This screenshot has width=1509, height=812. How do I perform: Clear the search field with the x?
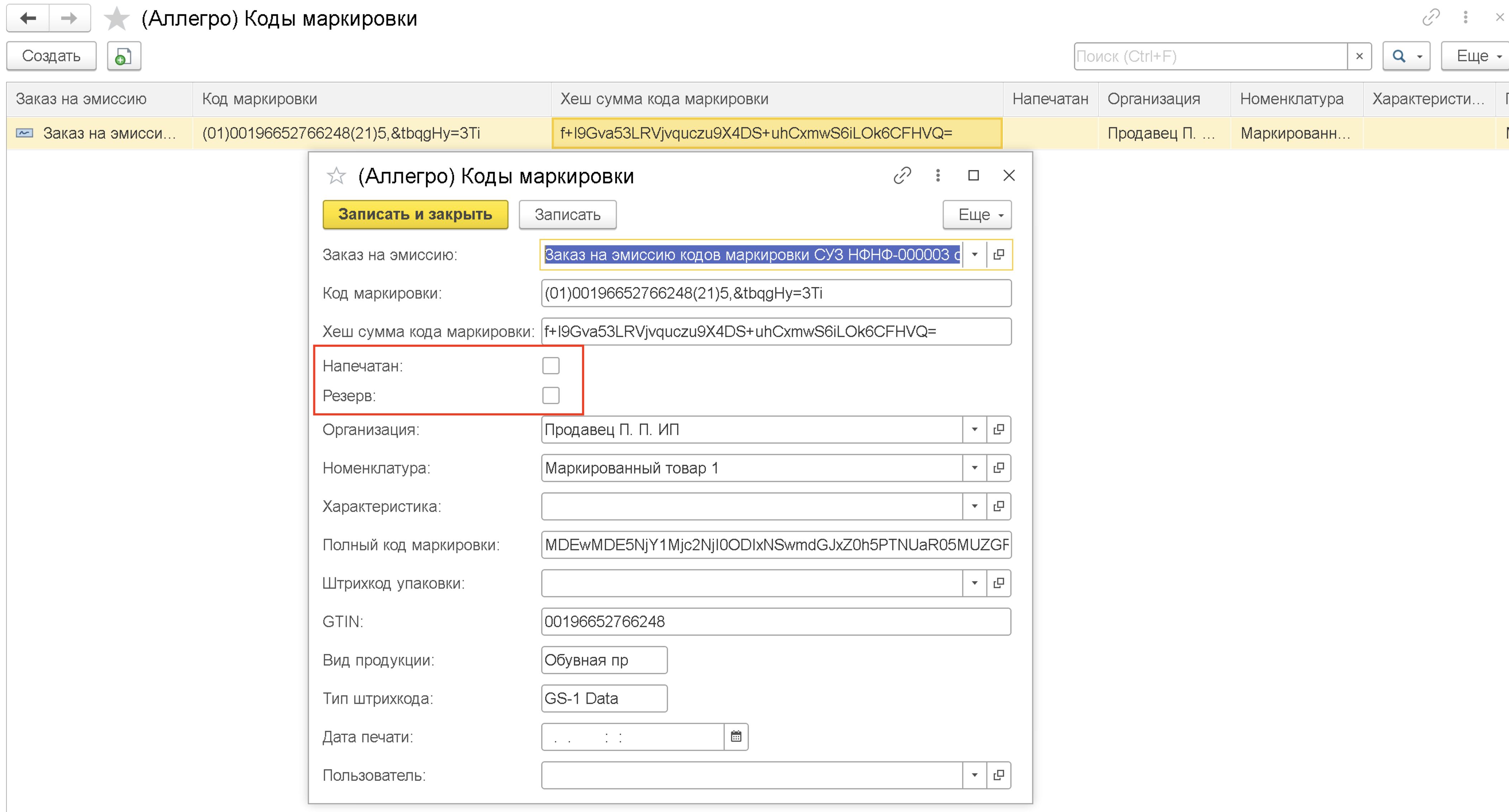pyautogui.click(x=1359, y=56)
